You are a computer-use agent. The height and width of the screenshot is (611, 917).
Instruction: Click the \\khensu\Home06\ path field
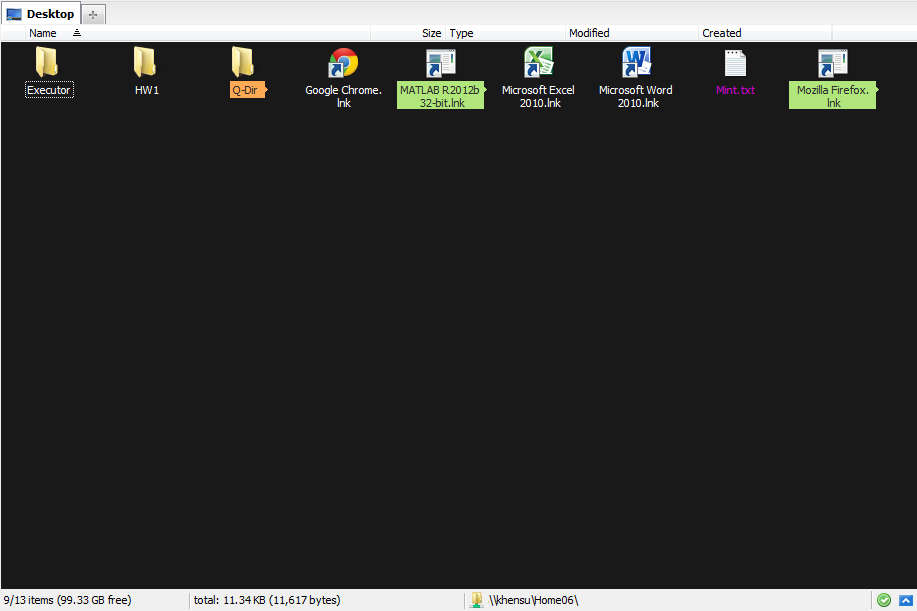534,600
